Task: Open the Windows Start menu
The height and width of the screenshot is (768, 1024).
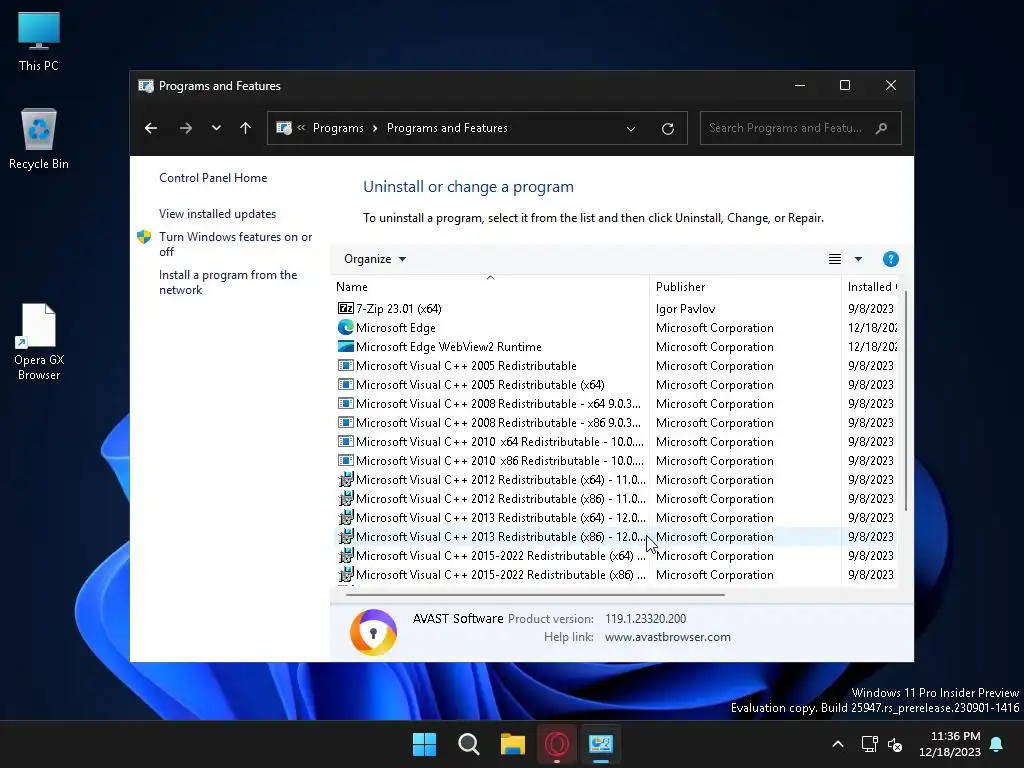Action: click(424, 744)
